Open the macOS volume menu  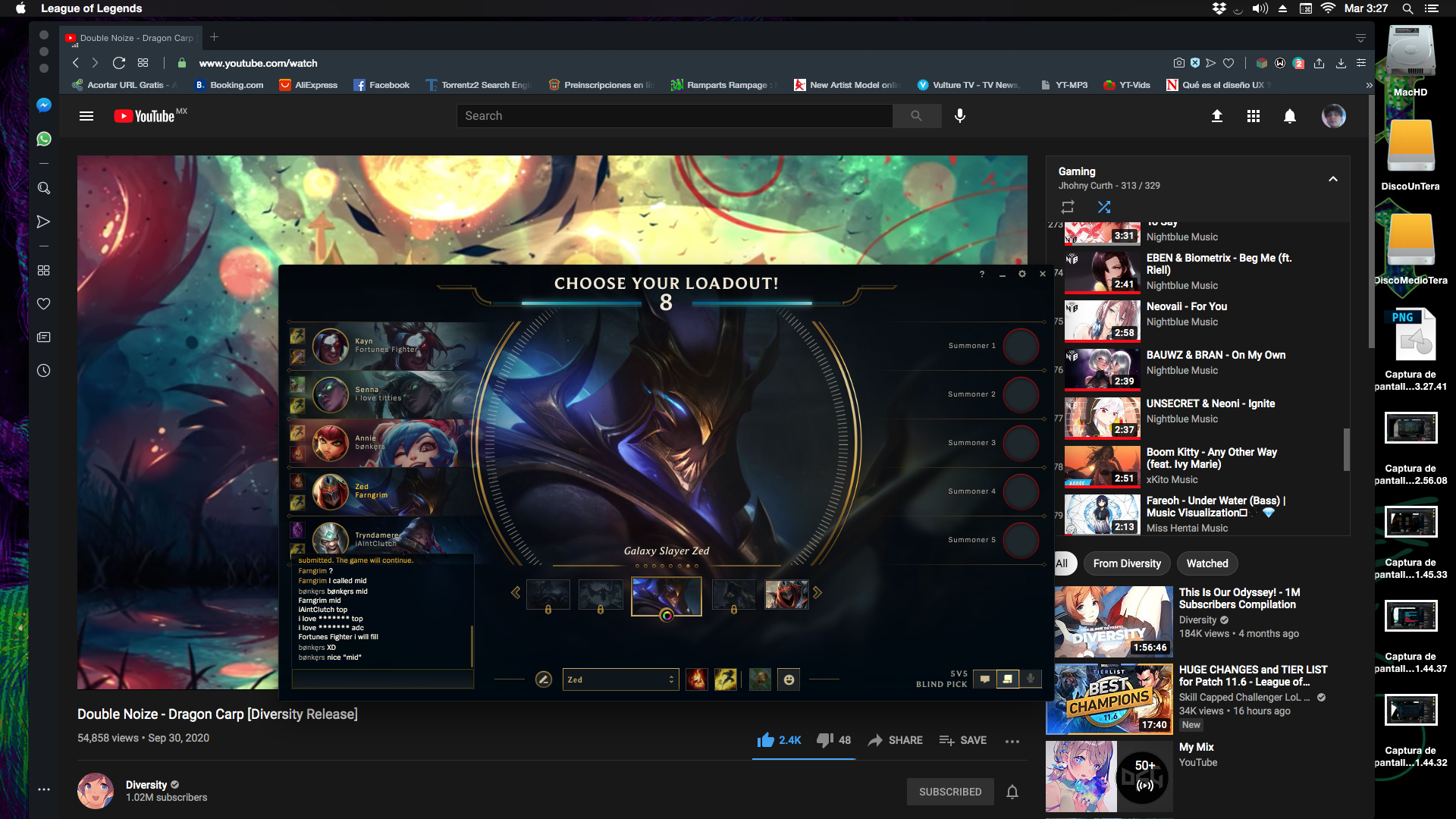[1260, 8]
